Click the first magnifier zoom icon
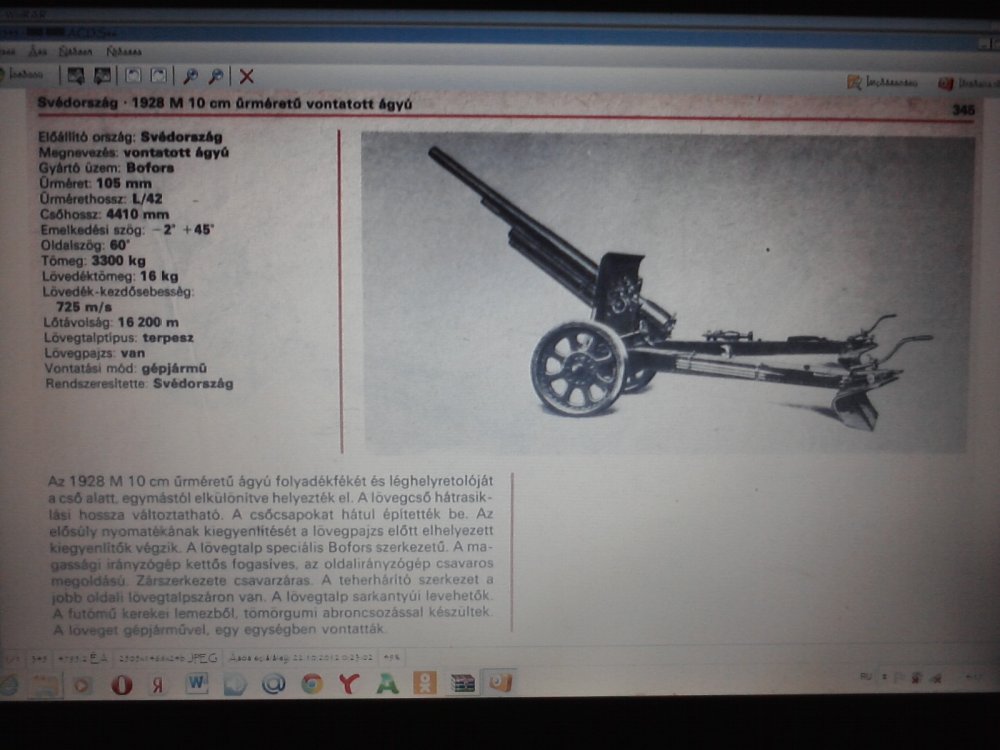 (190, 77)
